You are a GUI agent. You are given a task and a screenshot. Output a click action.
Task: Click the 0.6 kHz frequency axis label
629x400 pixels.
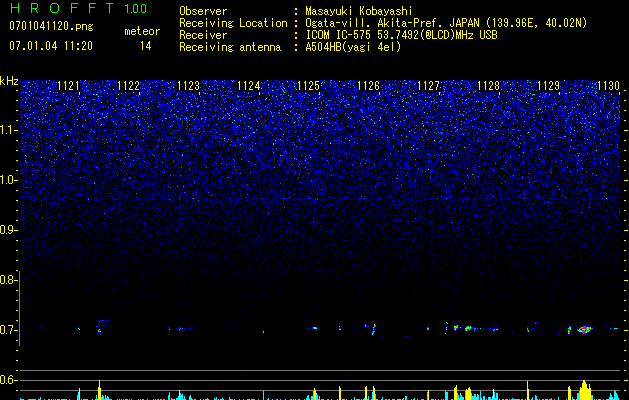(8, 380)
